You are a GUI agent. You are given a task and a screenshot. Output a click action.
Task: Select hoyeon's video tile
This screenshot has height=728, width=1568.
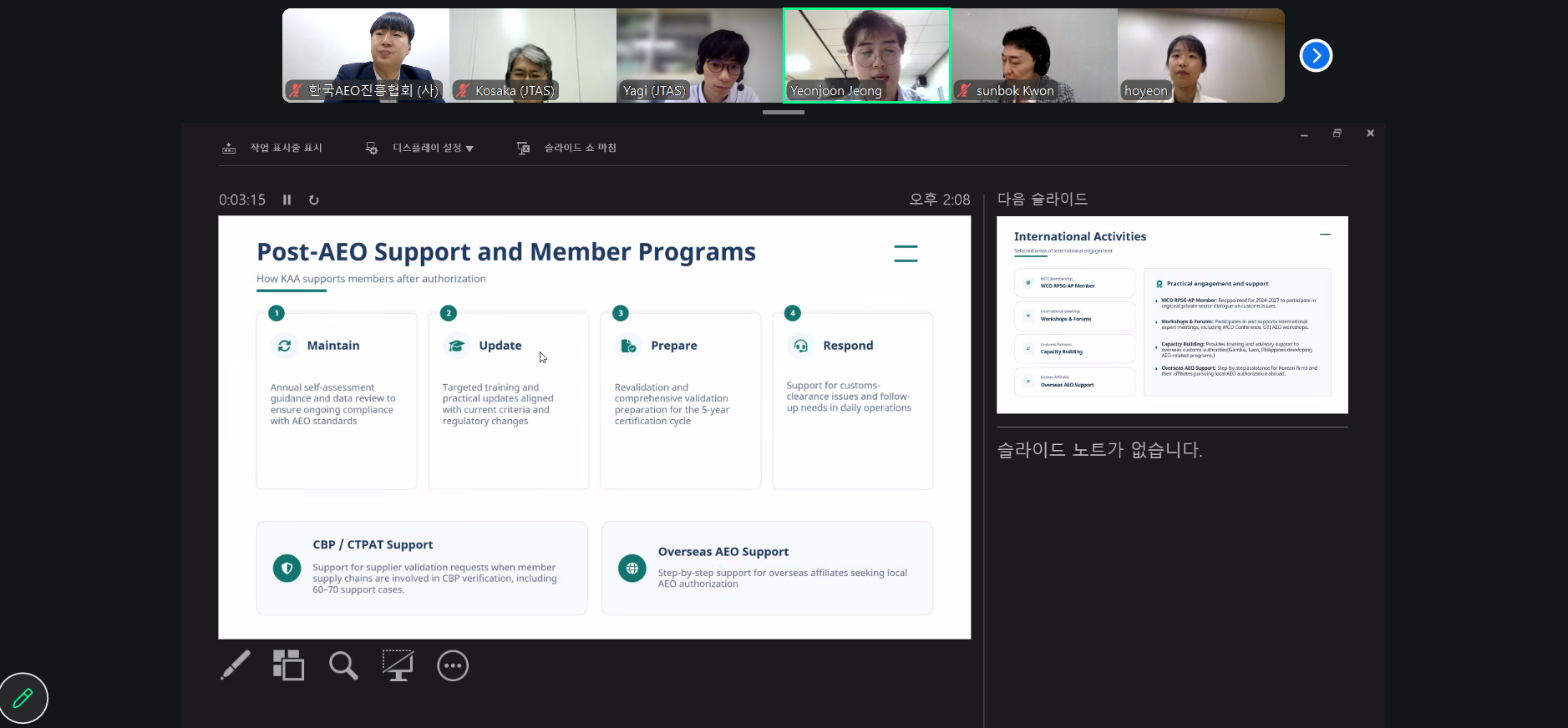coord(1201,56)
